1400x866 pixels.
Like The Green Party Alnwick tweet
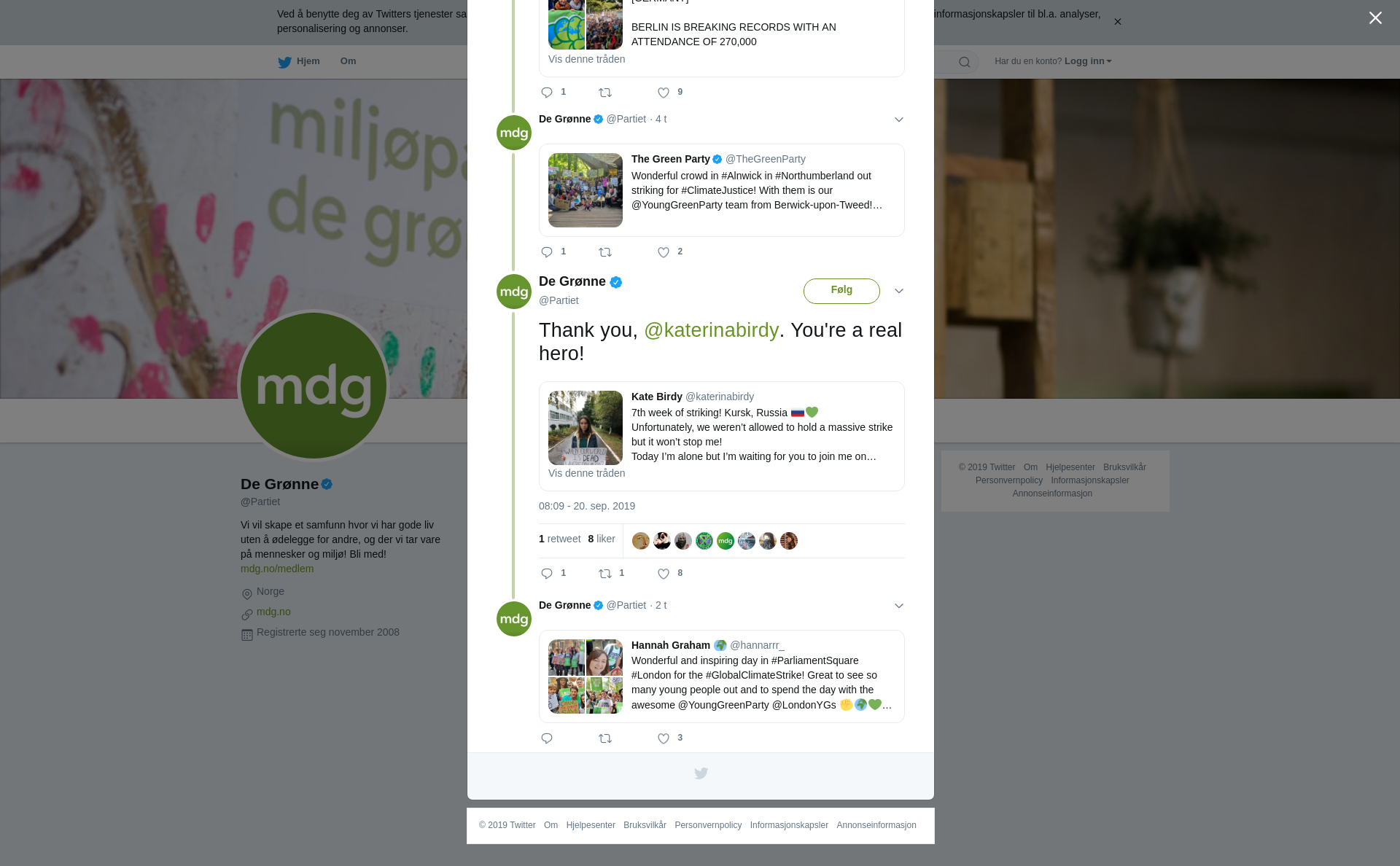[x=664, y=253]
